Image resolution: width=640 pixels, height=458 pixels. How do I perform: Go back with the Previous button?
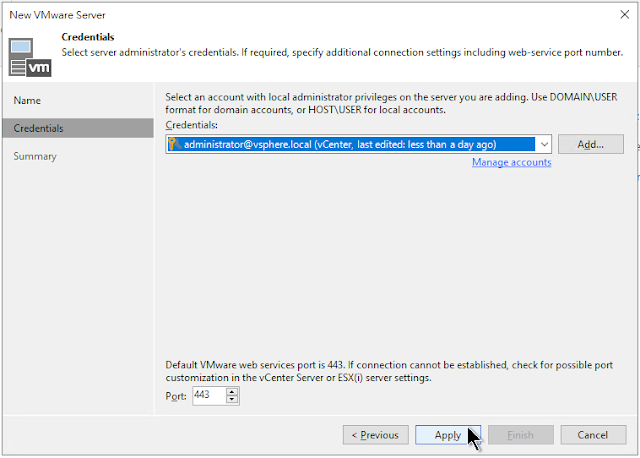[375, 435]
